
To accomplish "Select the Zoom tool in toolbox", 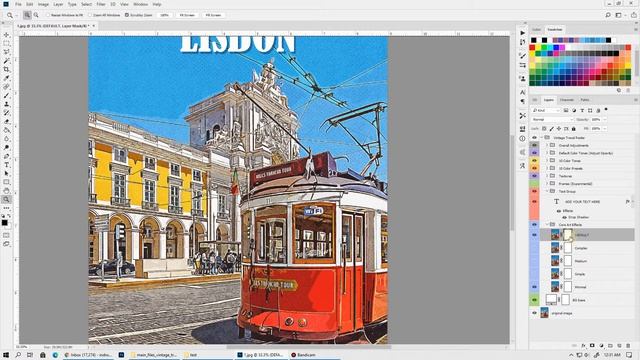I will 6,199.
